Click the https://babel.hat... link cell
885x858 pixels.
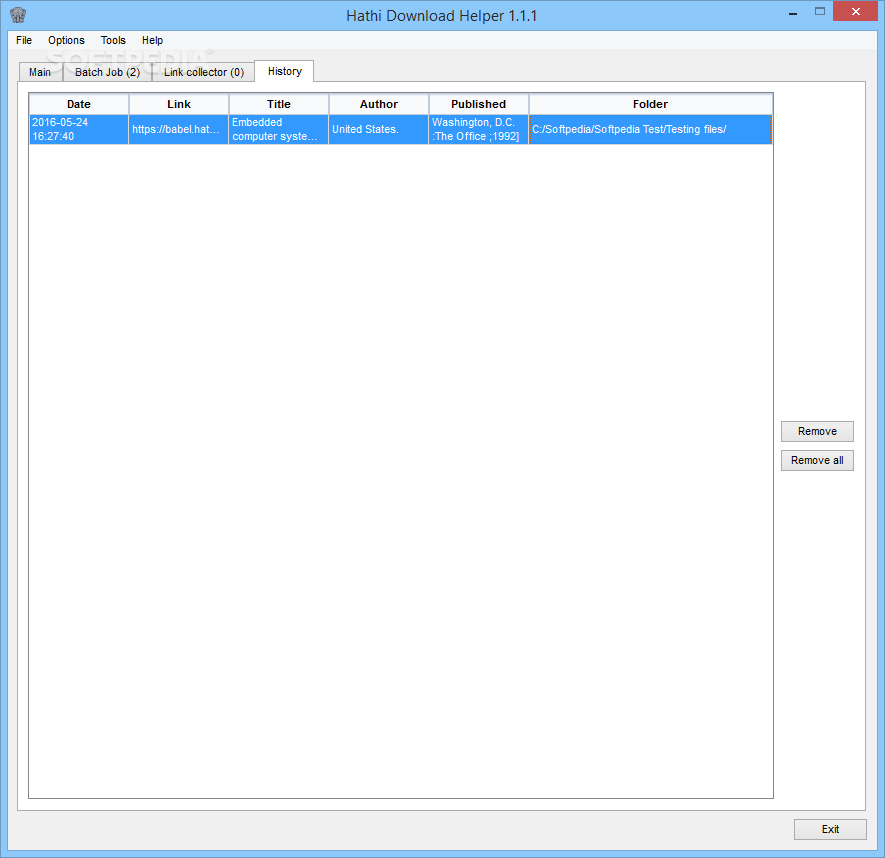click(x=179, y=129)
